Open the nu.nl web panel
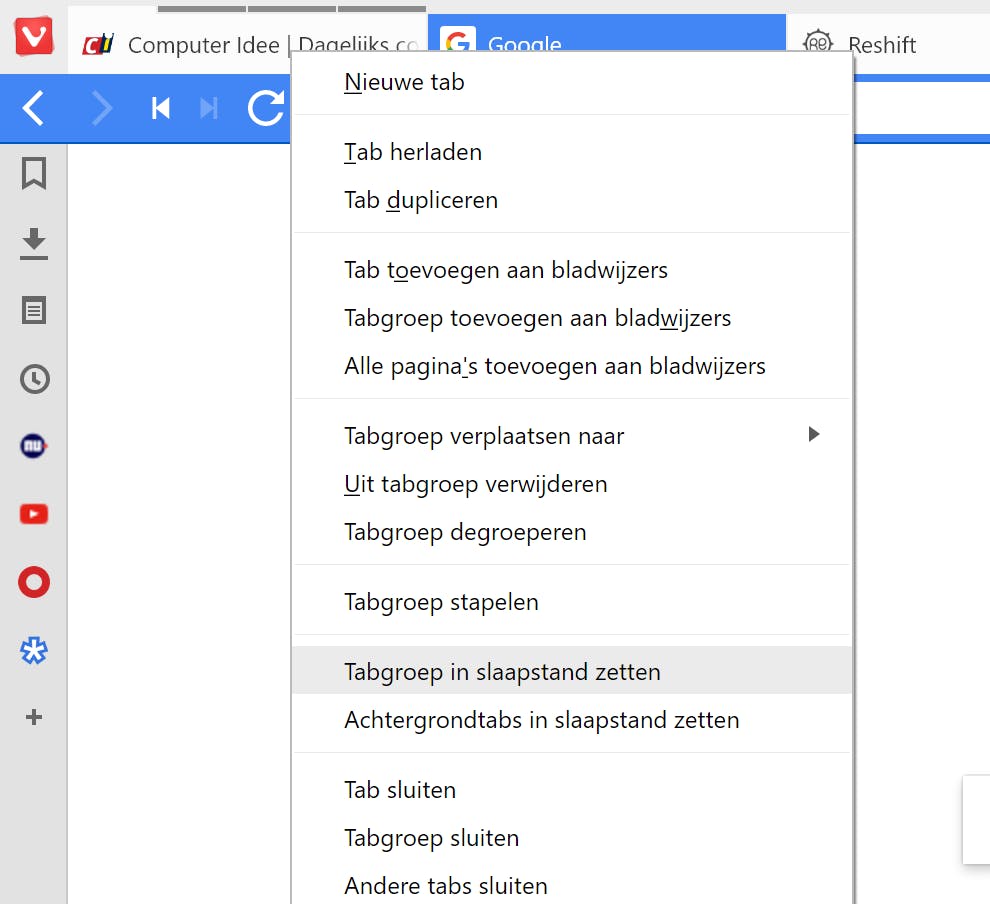Viewport: 990px width, 904px height. pos(34,446)
